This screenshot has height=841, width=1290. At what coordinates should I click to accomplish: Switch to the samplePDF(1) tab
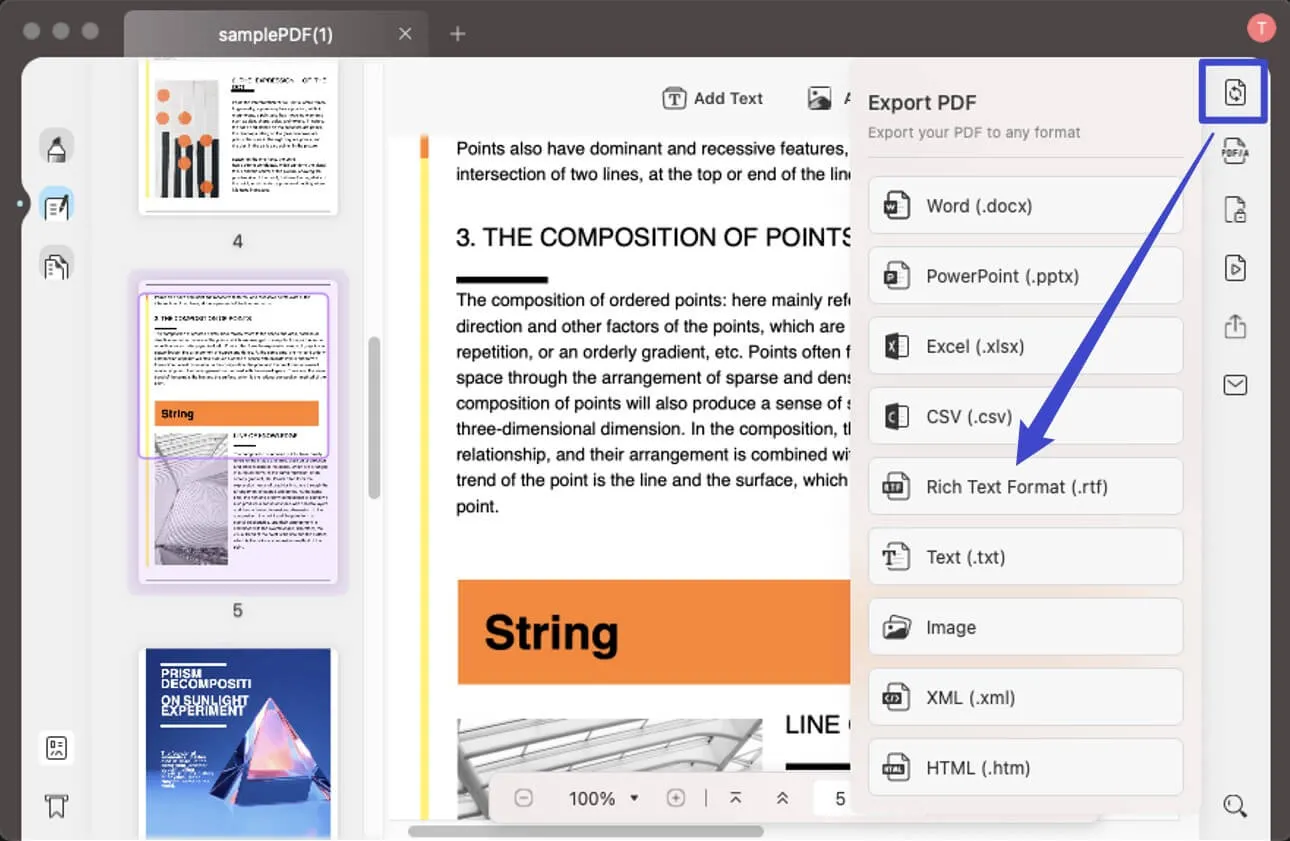(x=274, y=33)
